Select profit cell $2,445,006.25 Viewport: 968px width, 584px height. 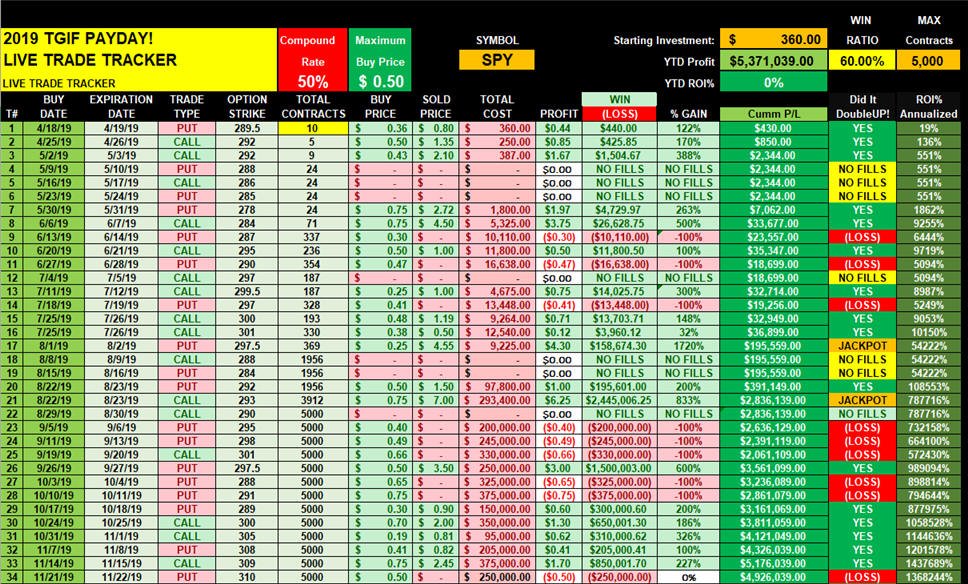coord(619,400)
